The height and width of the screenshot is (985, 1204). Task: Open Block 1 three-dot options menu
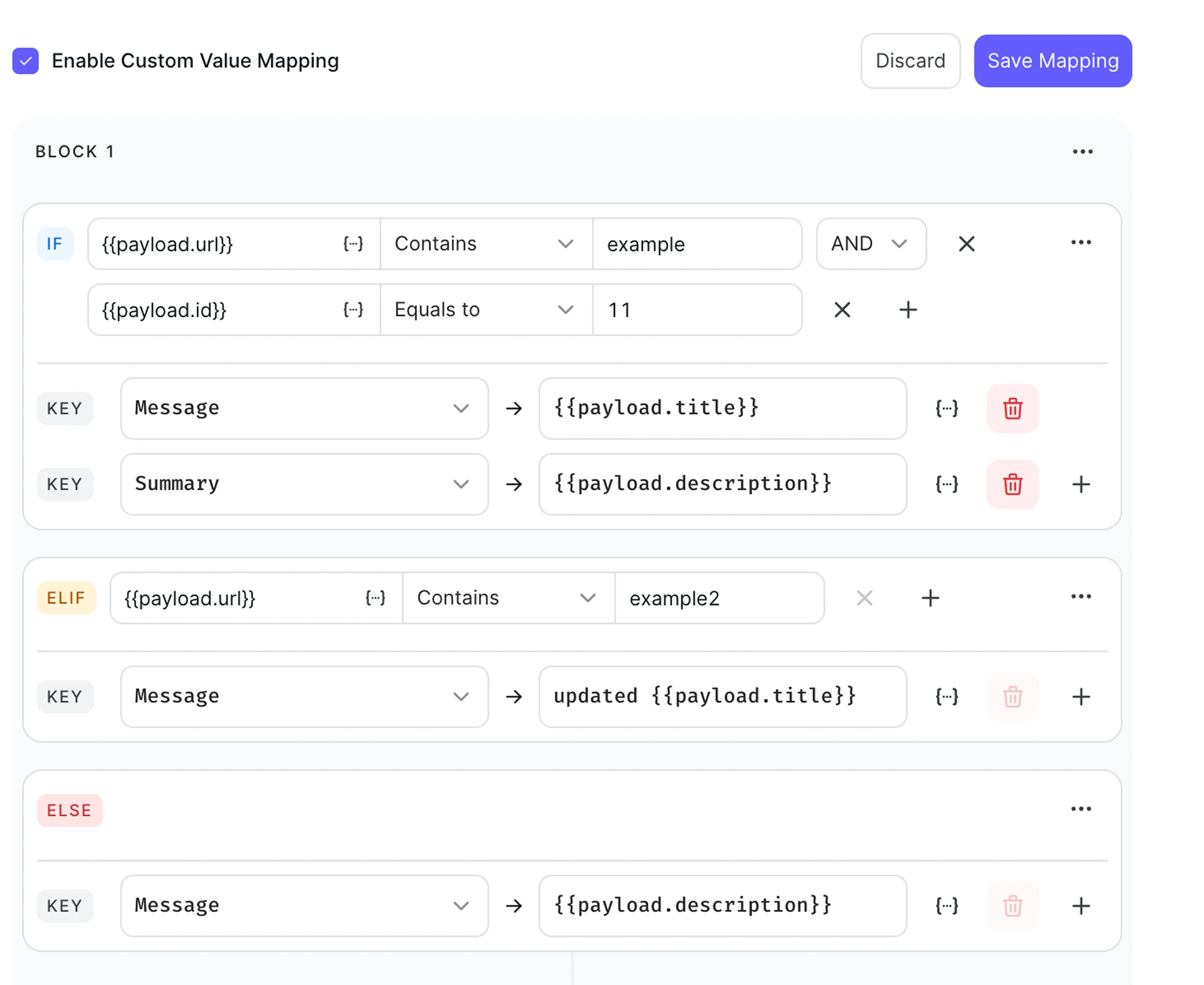pyautogui.click(x=1082, y=152)
